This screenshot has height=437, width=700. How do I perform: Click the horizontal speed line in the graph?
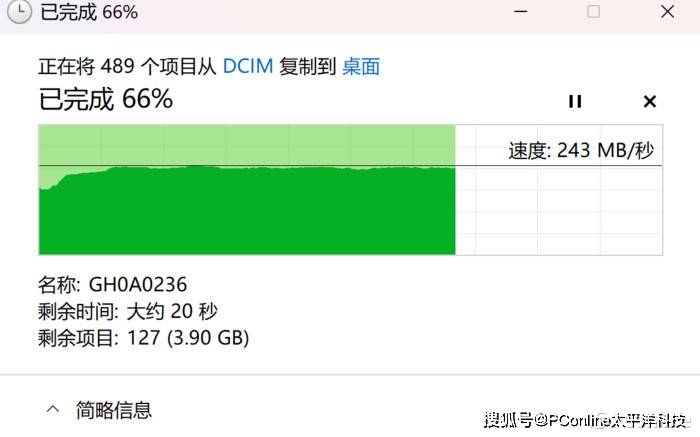point(350,166)
